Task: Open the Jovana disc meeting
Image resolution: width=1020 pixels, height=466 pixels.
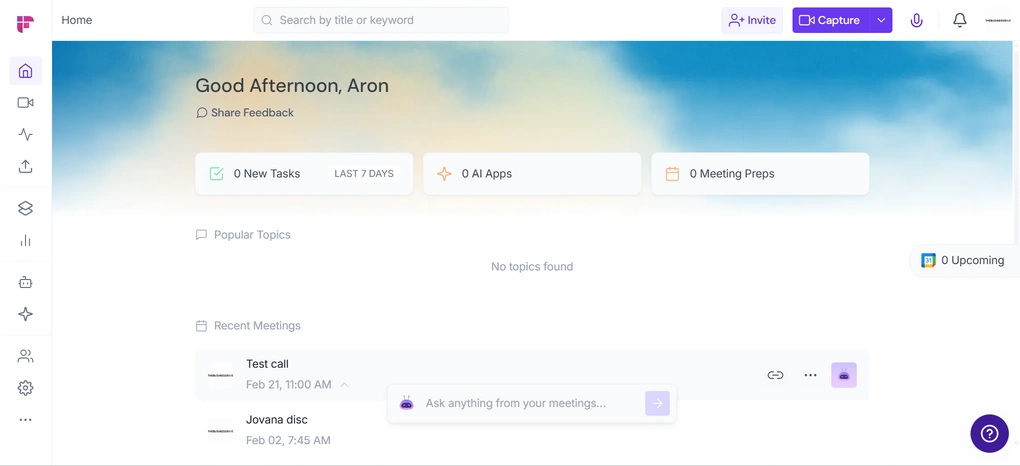Action: 532,430
